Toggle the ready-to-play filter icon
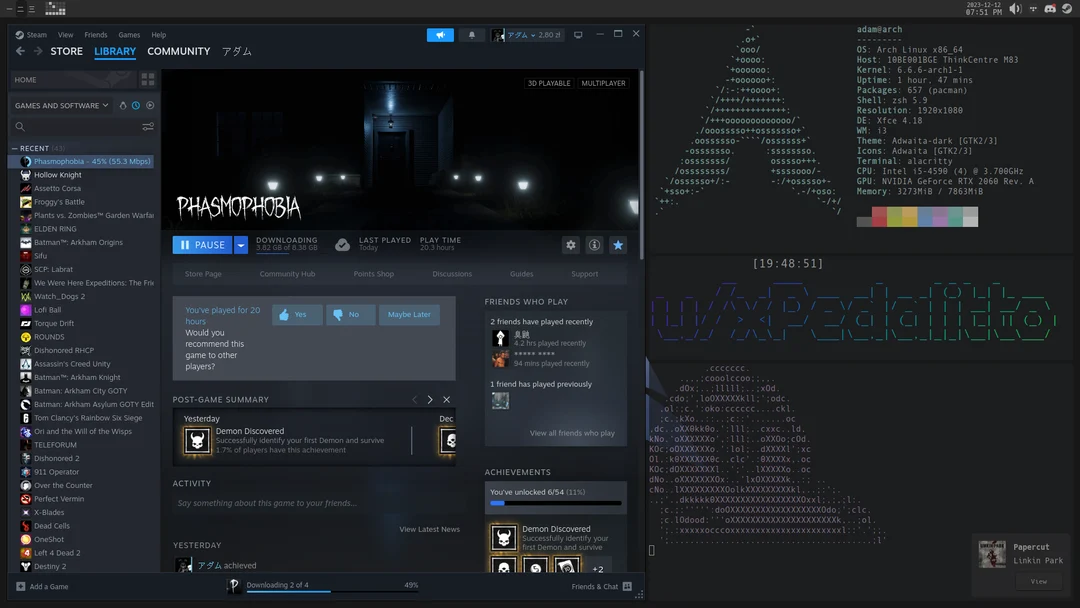This screenshot has width=1080, height=608. 150,105
